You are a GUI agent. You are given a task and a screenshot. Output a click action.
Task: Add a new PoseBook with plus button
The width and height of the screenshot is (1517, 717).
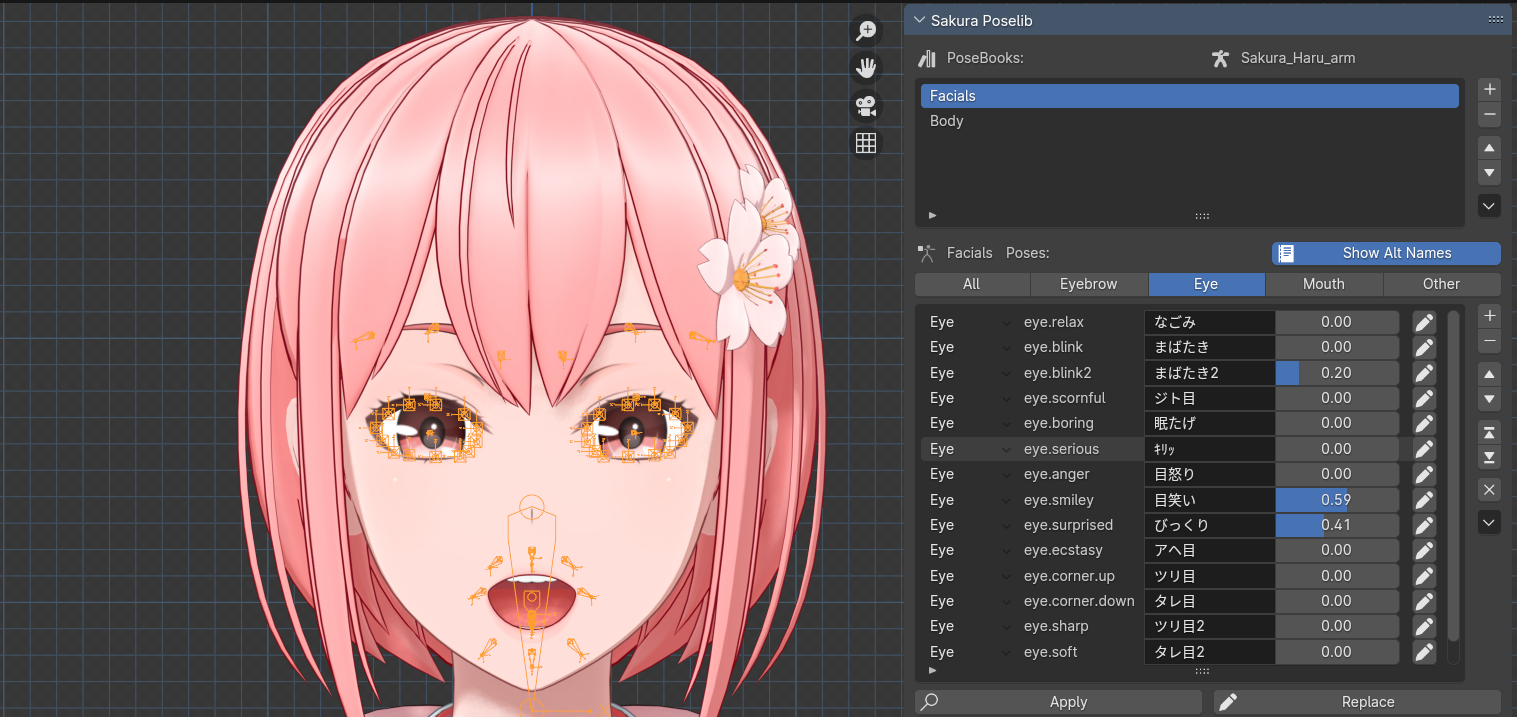pos(1489,89)
